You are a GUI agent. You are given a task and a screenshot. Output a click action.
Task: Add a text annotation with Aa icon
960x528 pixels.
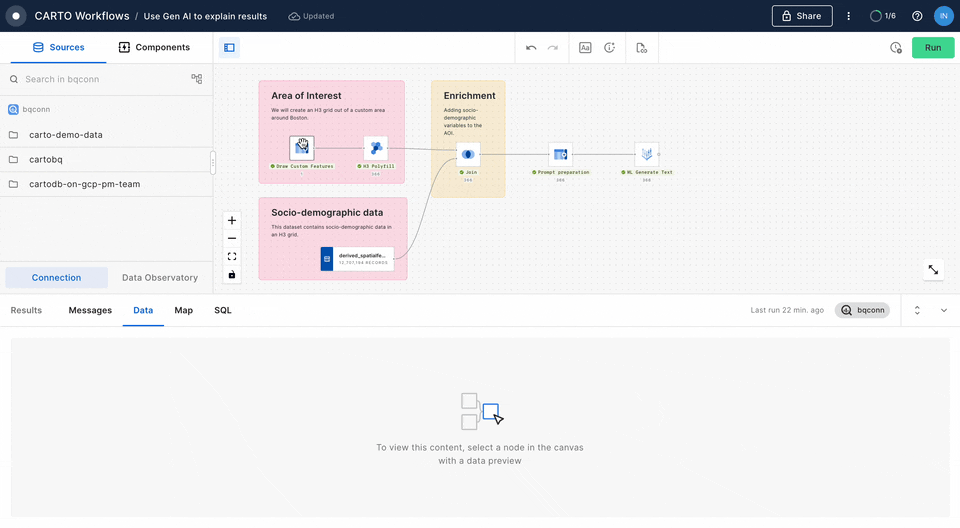585,47
